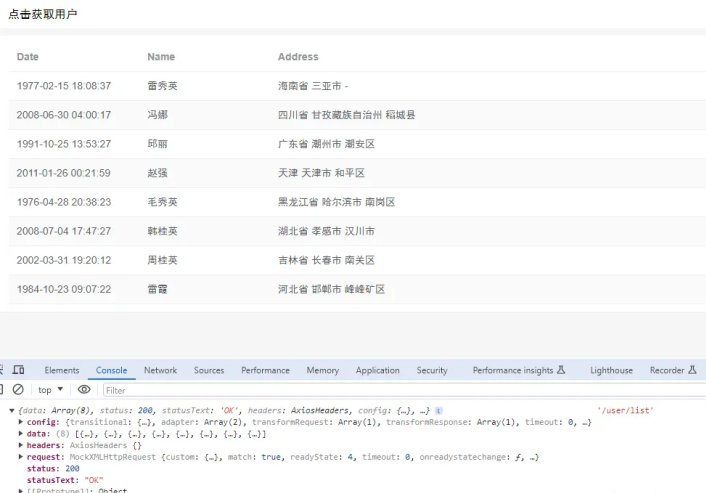706x493 pixels.
Task: Open the Lighthouse tab
Action: [611, 370]
